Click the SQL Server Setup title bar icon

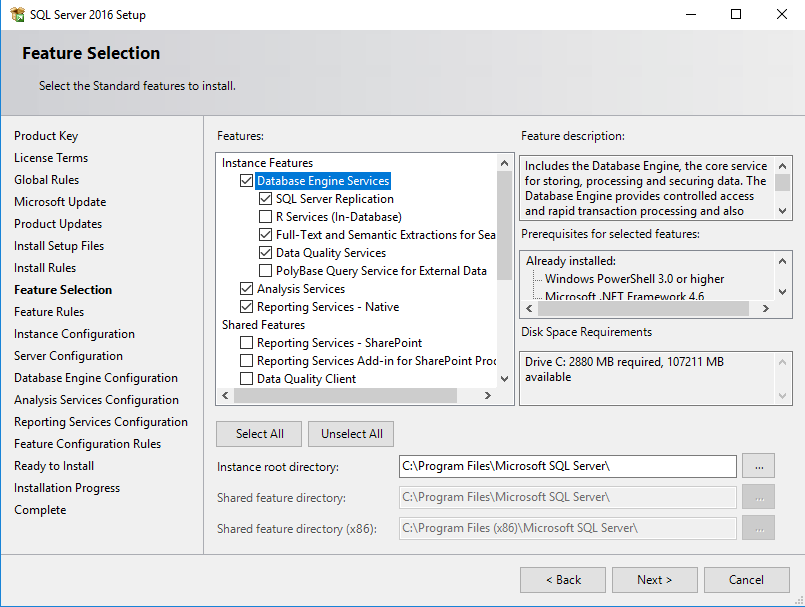(17, 14)
